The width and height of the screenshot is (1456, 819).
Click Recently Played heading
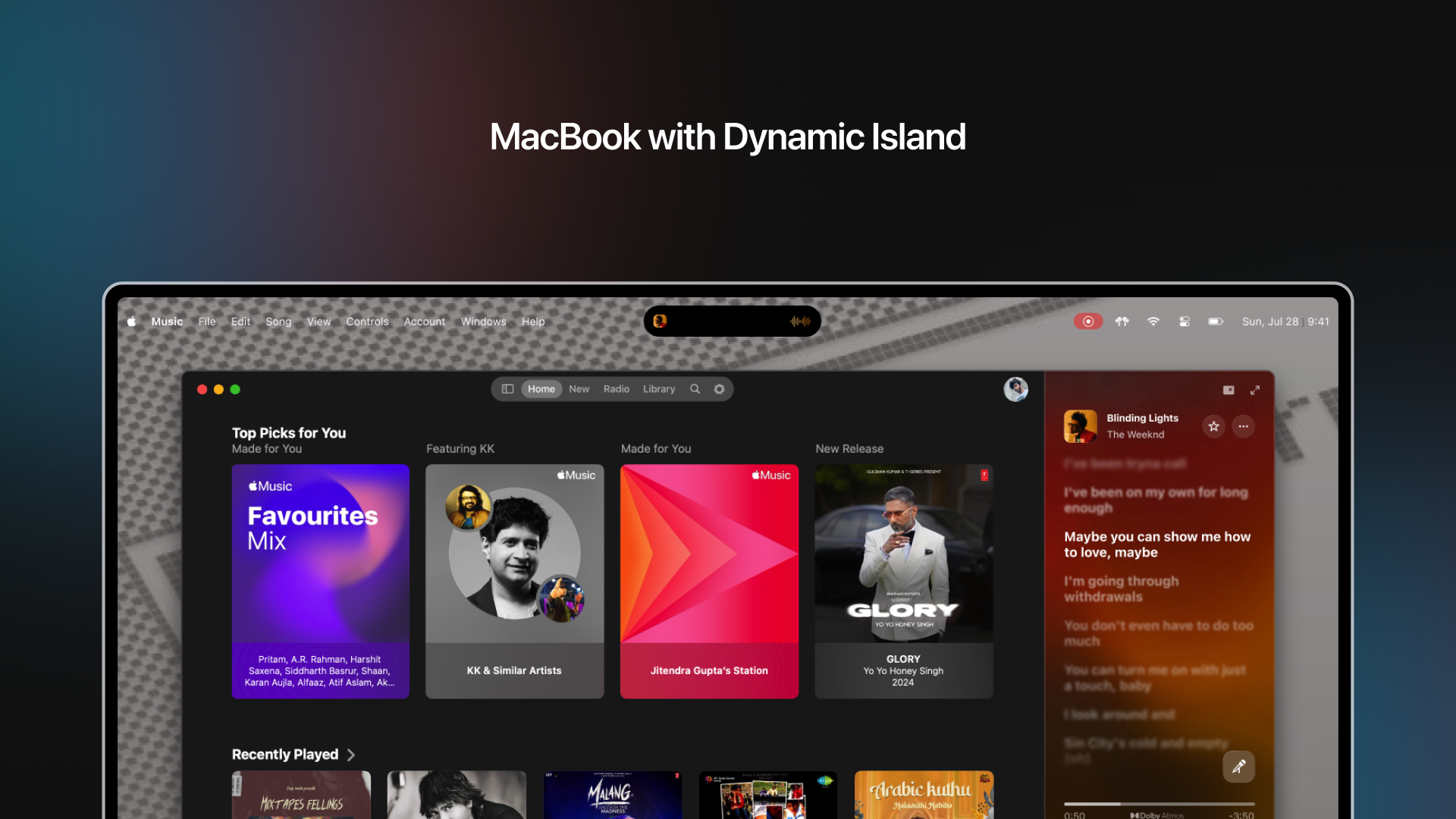[285, 755]
